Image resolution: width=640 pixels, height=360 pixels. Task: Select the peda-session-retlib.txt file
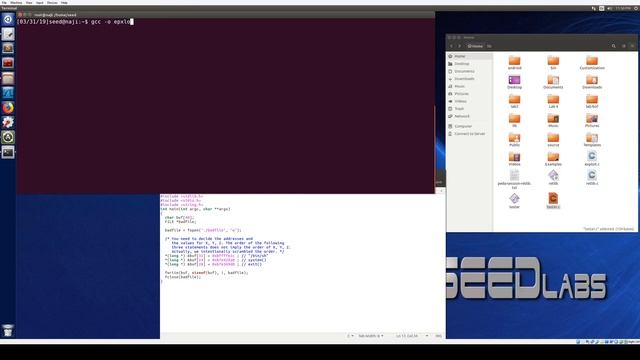click(x=514, y=179)
